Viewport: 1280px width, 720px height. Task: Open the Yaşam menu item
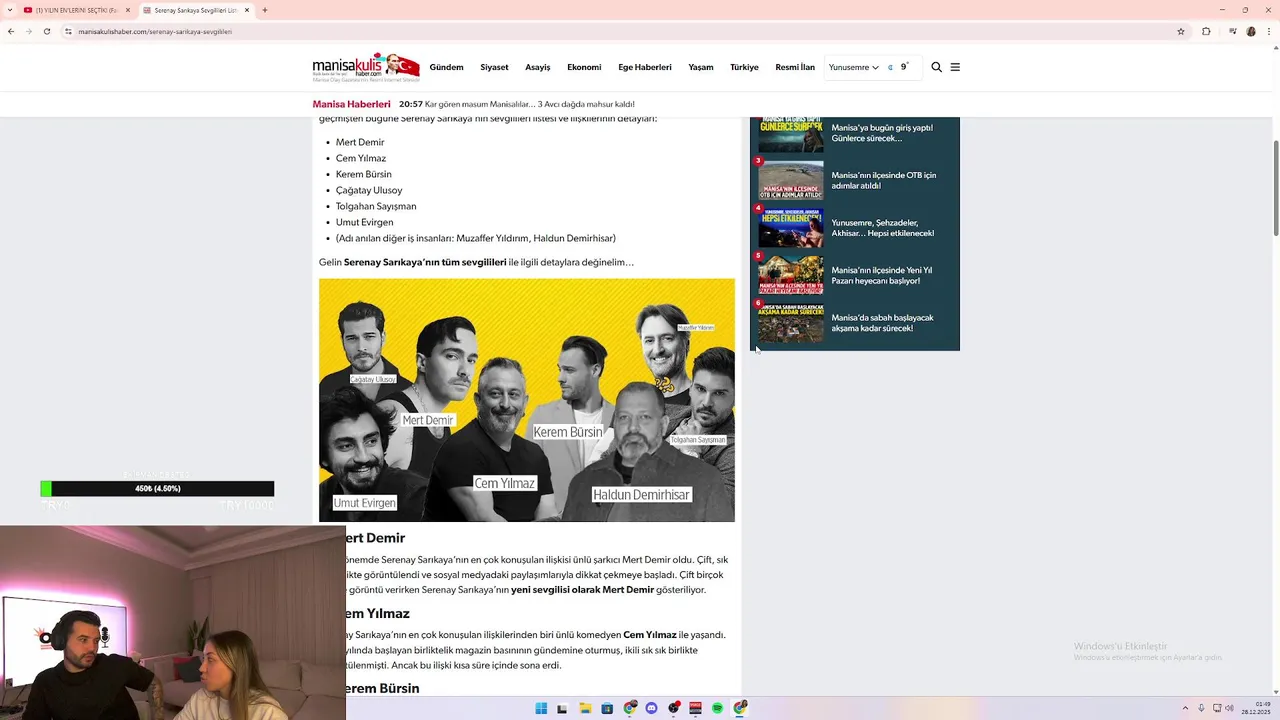click(701, 67)
